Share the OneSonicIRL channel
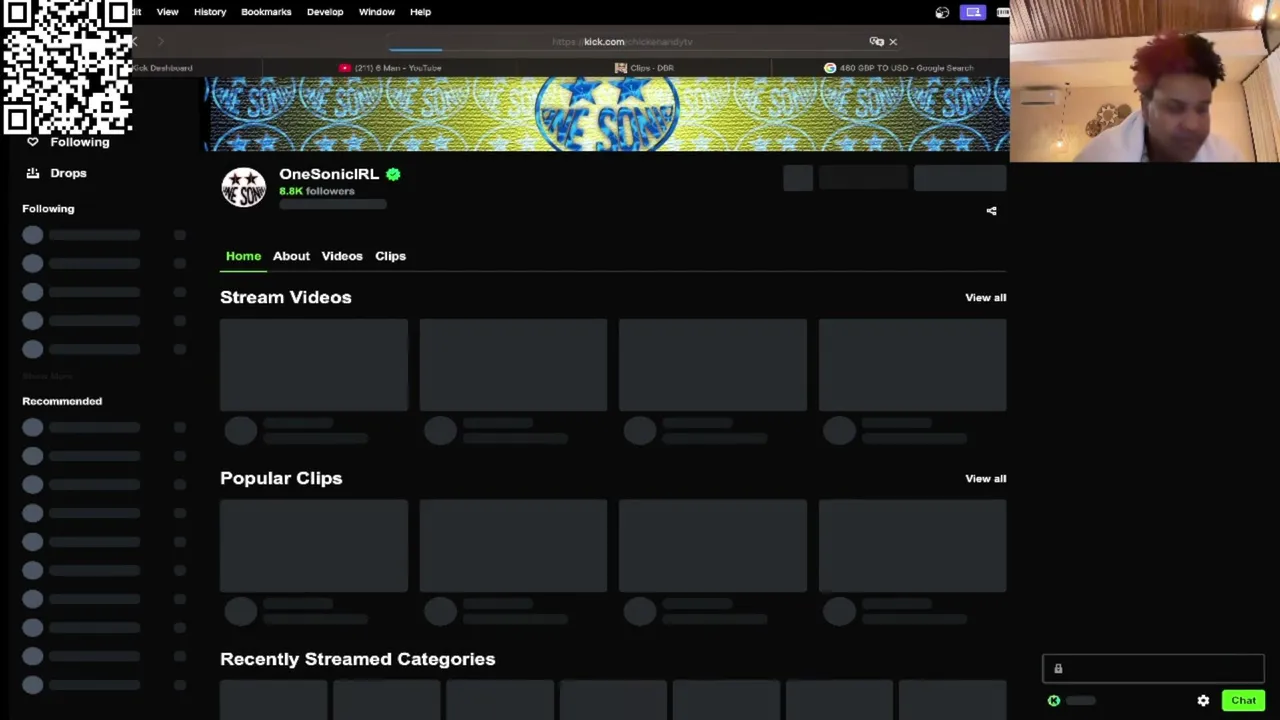Image resolution: width=1280 pixels, height=720 pixels. [x=991, y=211]
